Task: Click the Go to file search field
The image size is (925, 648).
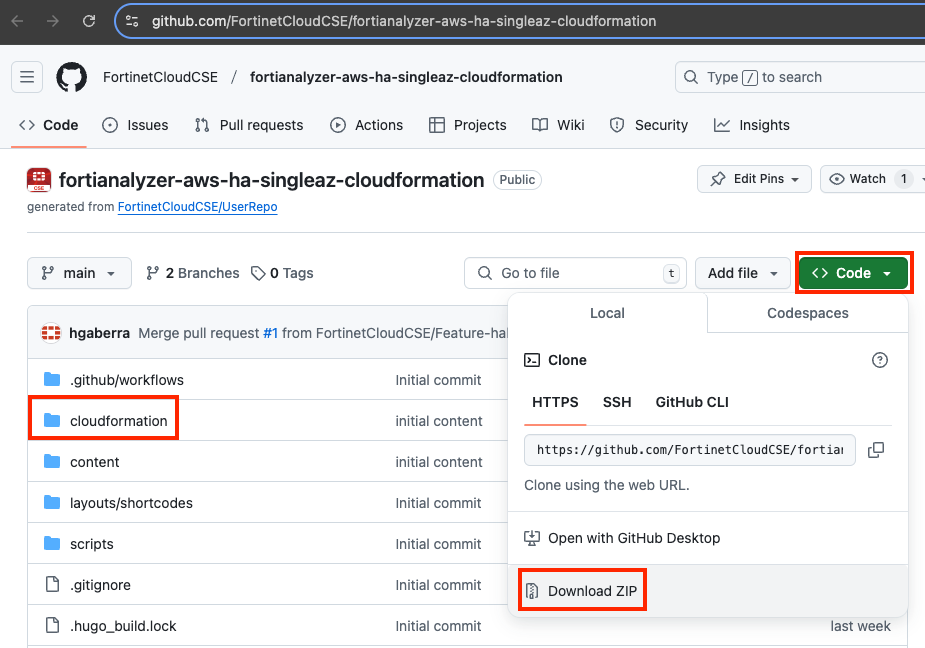Action: [575, 273]
